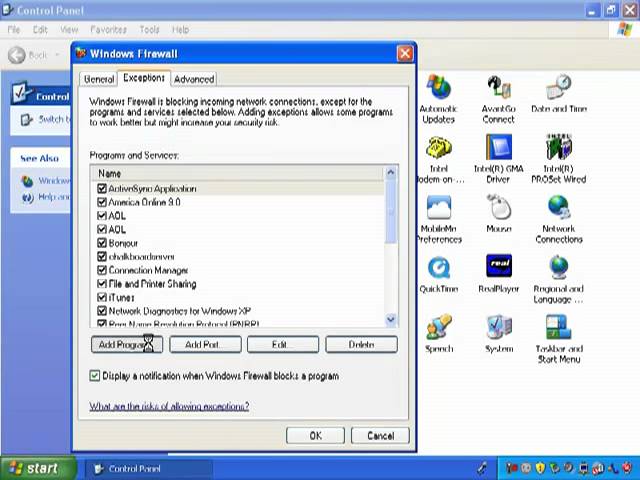This screenshot has height=480, width=640.
Task: Click the programs list scroll up arrow
Action: [x=391, y=173]
